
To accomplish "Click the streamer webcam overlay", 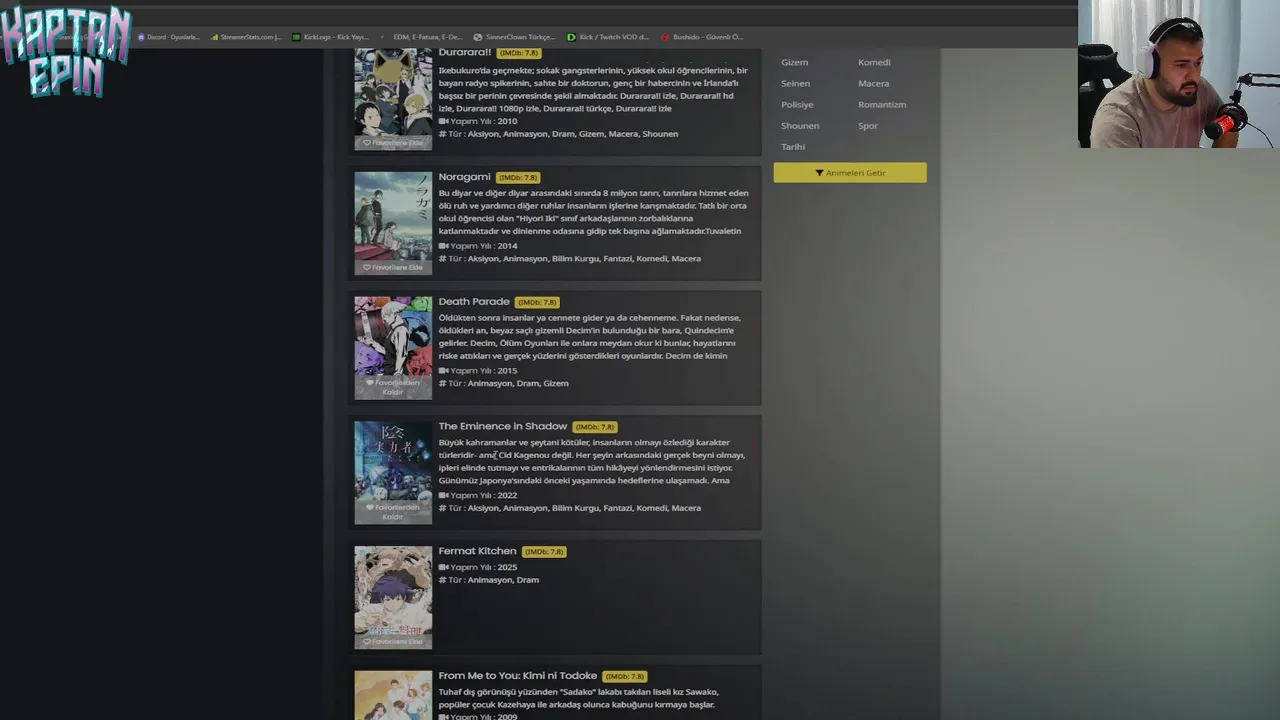I will [x=1179, y=74].
